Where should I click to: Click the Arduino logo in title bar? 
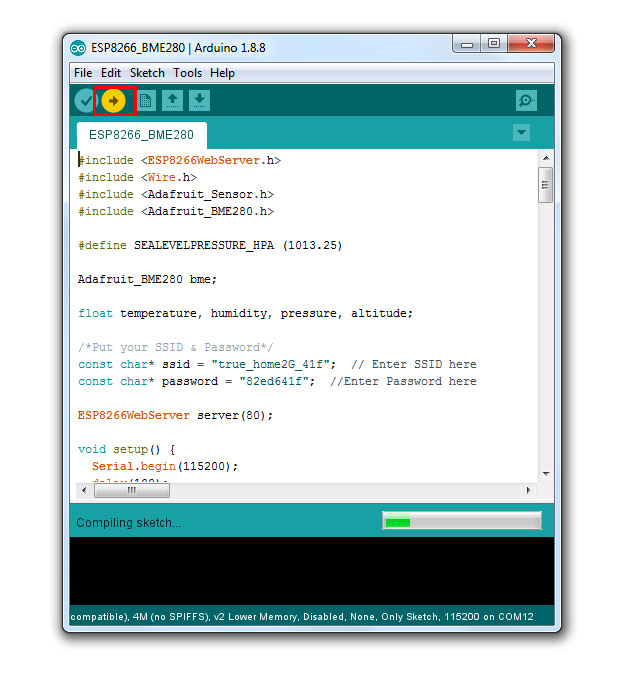78,48
